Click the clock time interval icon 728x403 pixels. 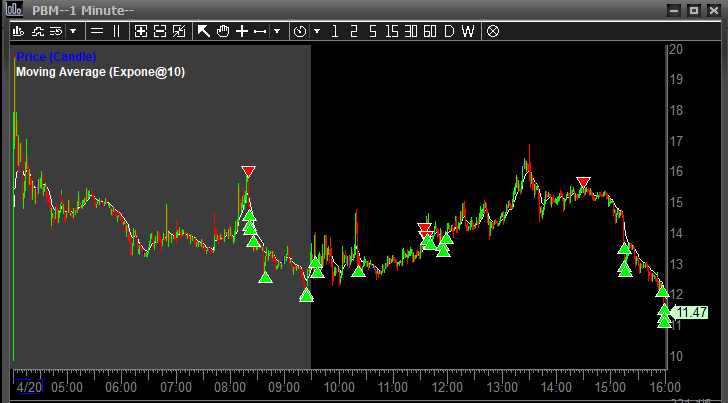click(300, 32)
